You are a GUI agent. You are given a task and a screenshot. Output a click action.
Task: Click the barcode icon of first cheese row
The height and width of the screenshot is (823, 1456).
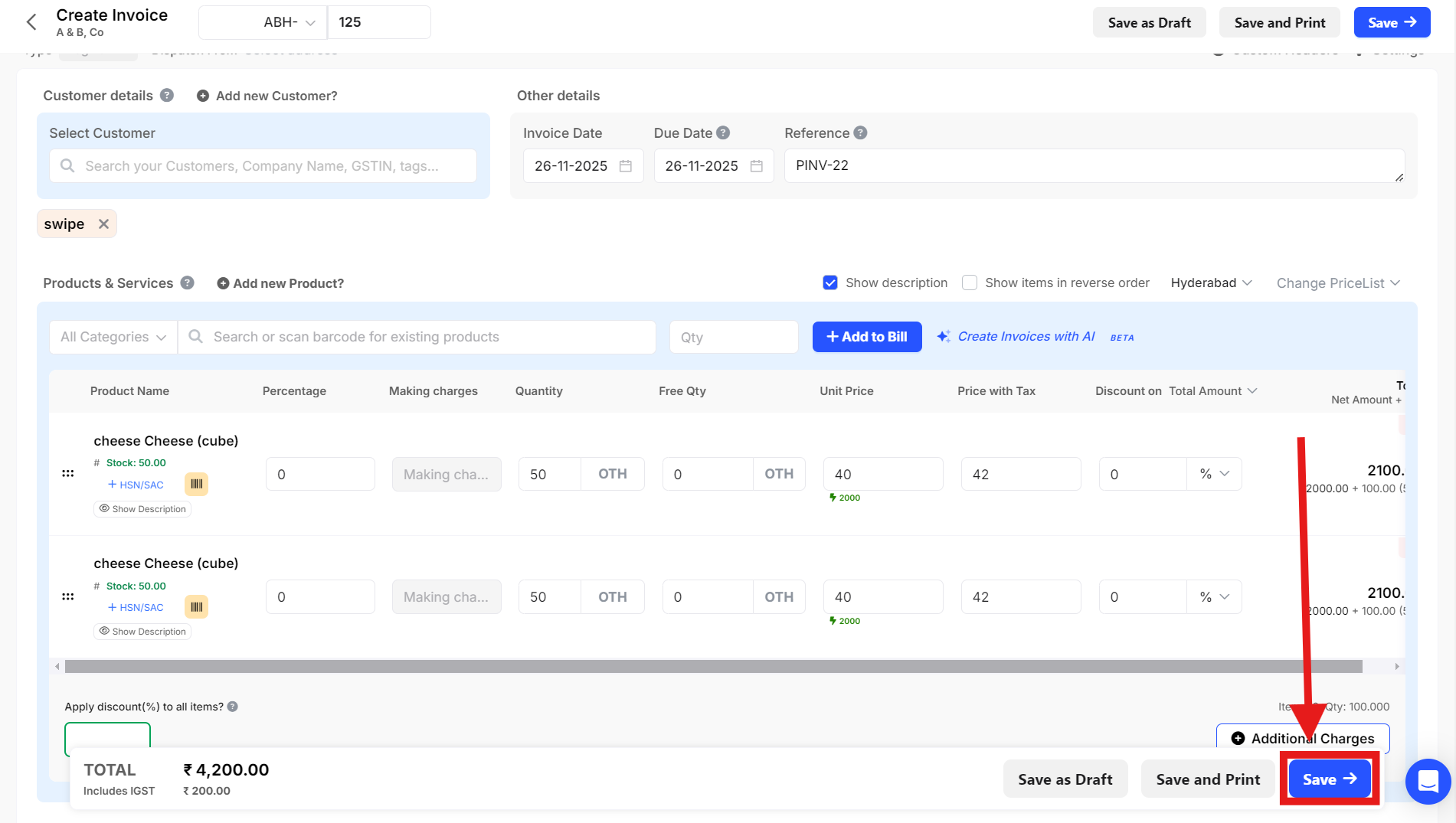click(x=197, y=484)
